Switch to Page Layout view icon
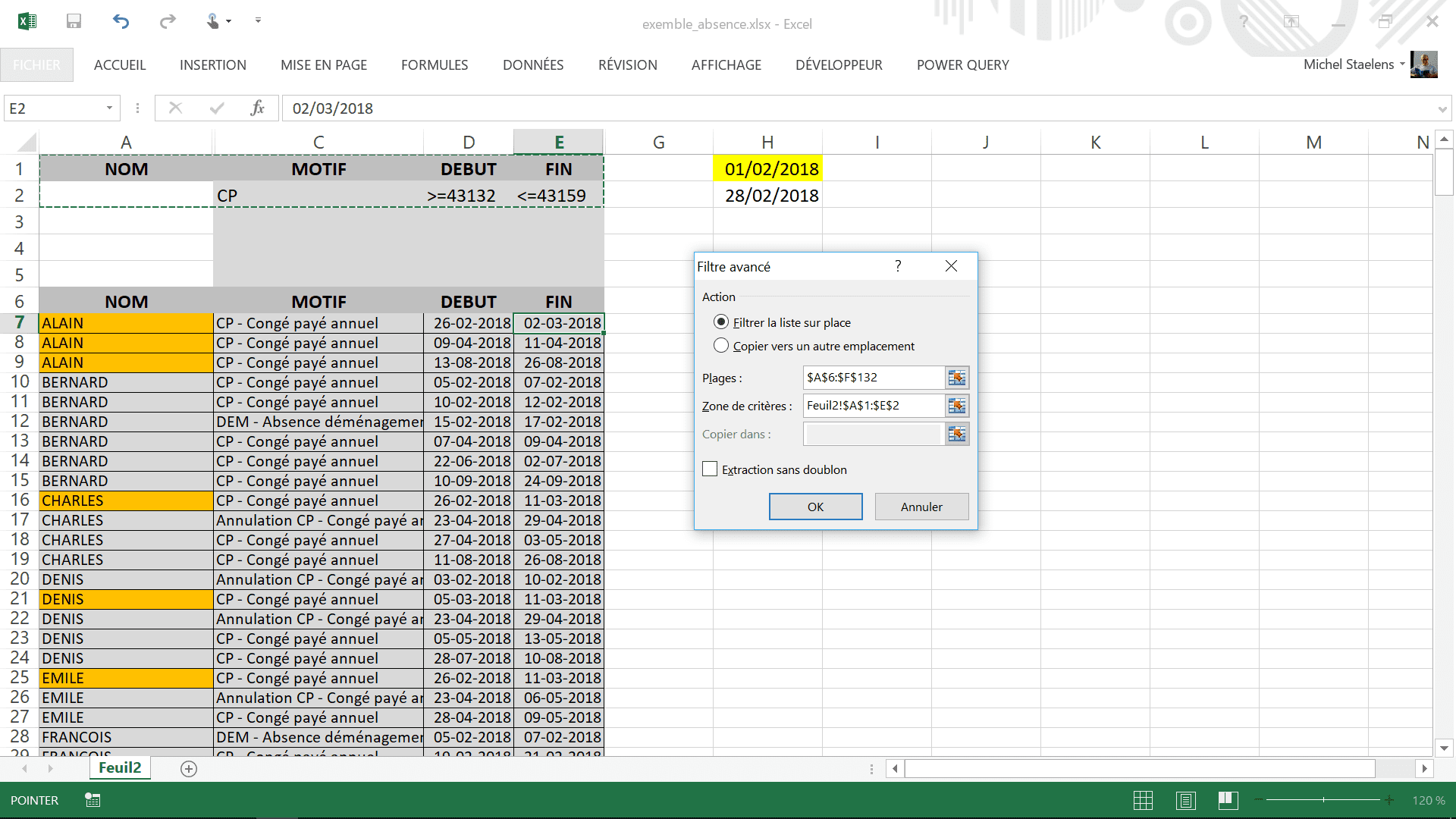 tap(1185, 800)
